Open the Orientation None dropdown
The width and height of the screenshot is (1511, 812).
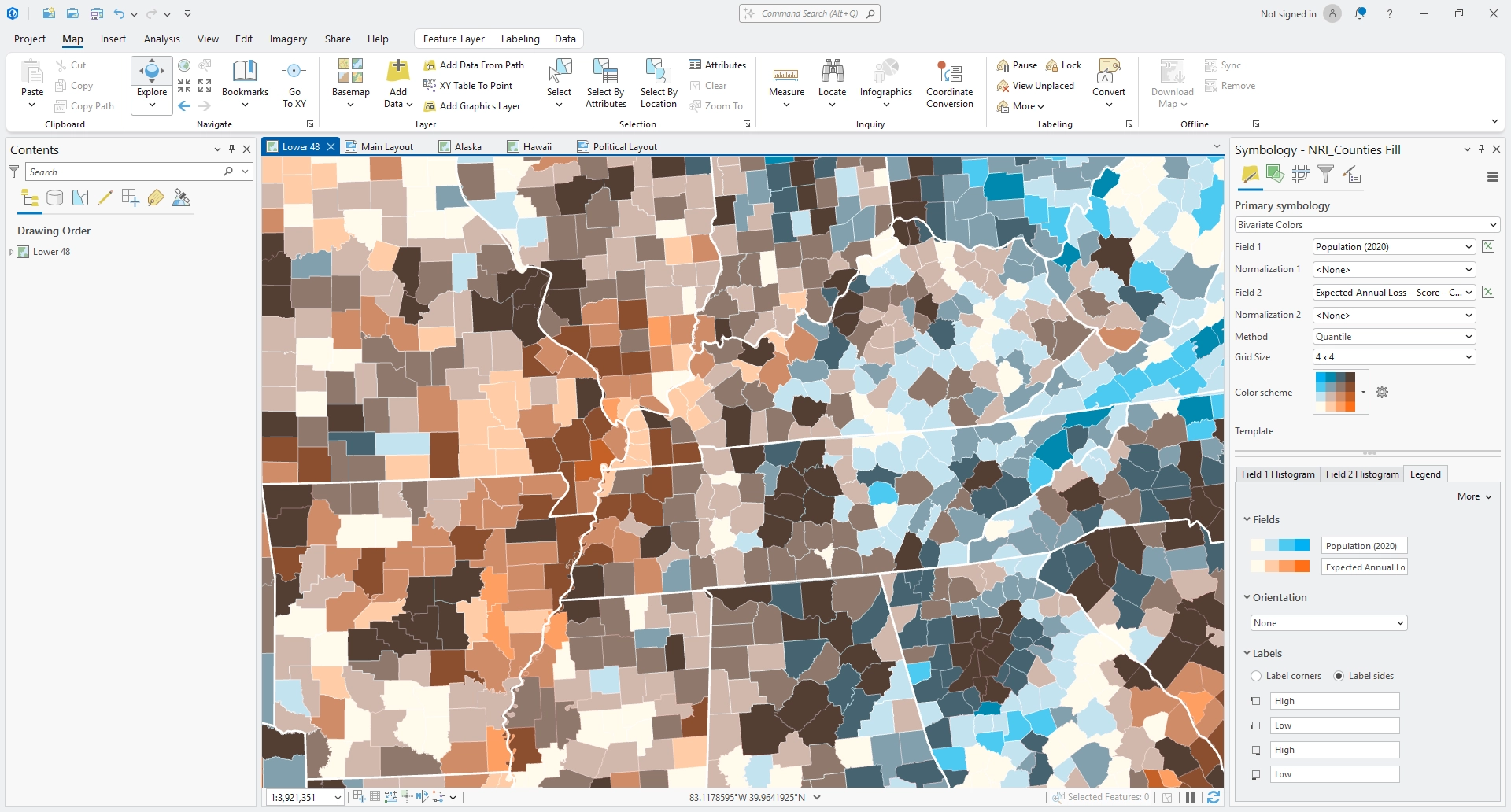coord(1328,623)
